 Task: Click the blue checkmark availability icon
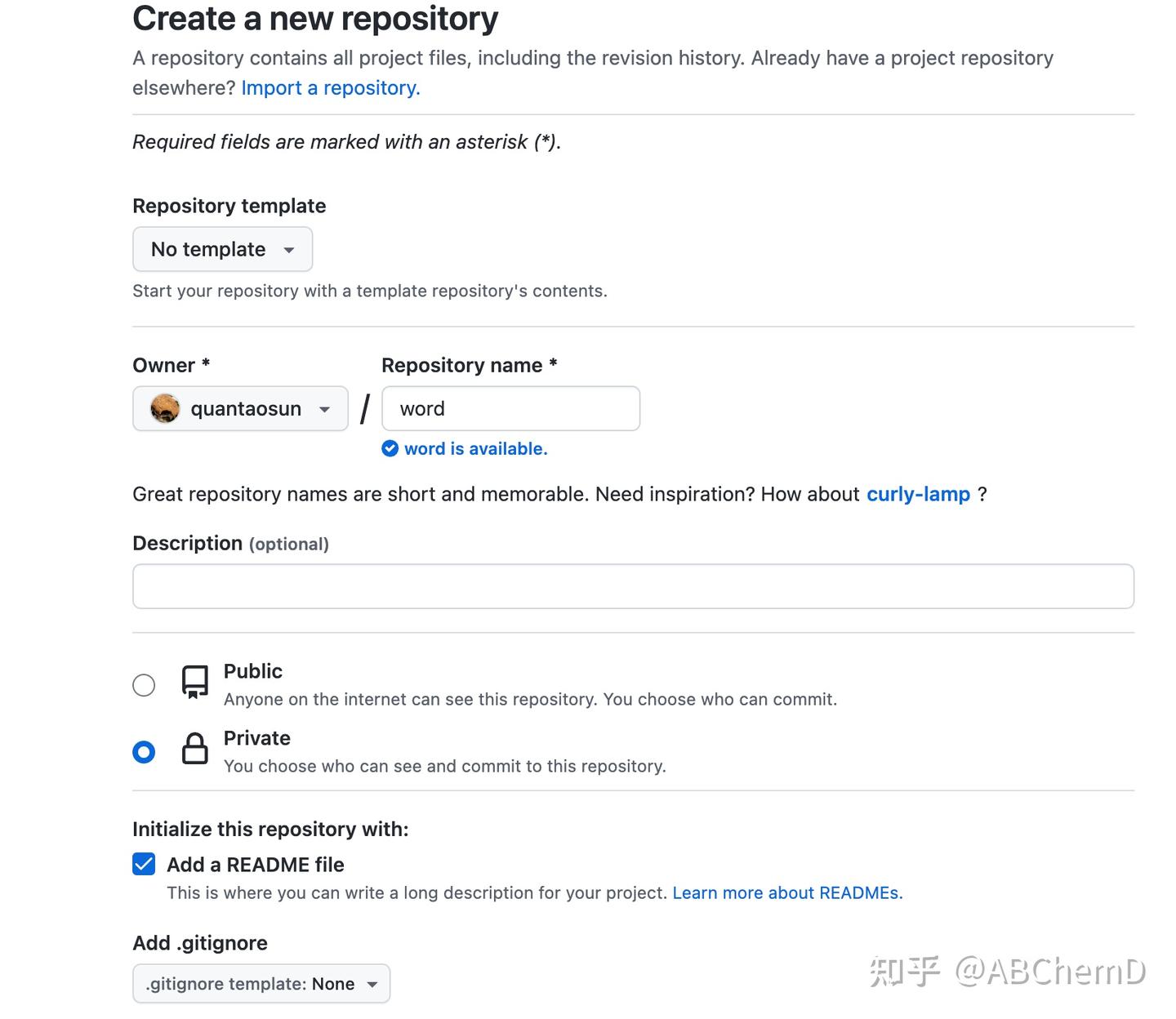[390, 448]
